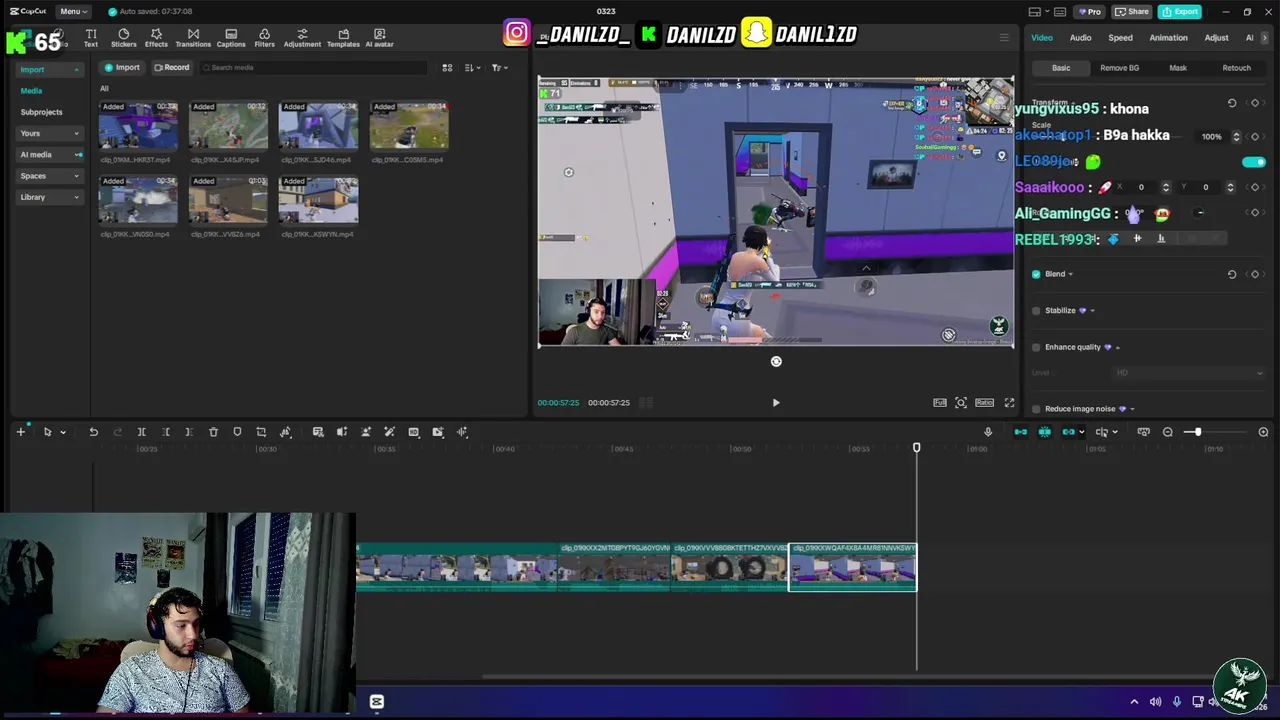Open the Adjustment panel

point(302,38)
